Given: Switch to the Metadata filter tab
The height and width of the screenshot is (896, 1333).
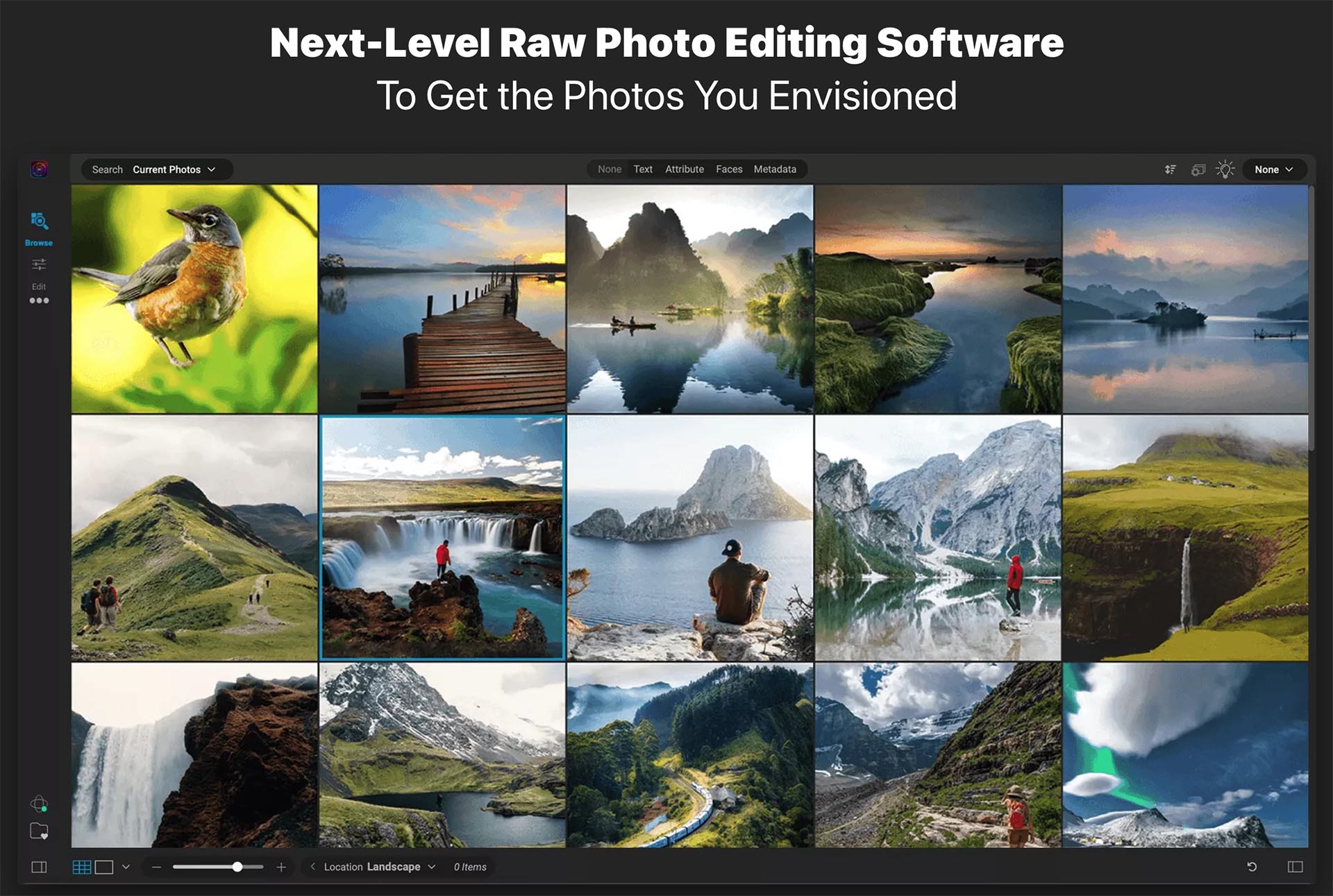Looking at the screenshot, I should pyautogui.click(x=776, y=169).
